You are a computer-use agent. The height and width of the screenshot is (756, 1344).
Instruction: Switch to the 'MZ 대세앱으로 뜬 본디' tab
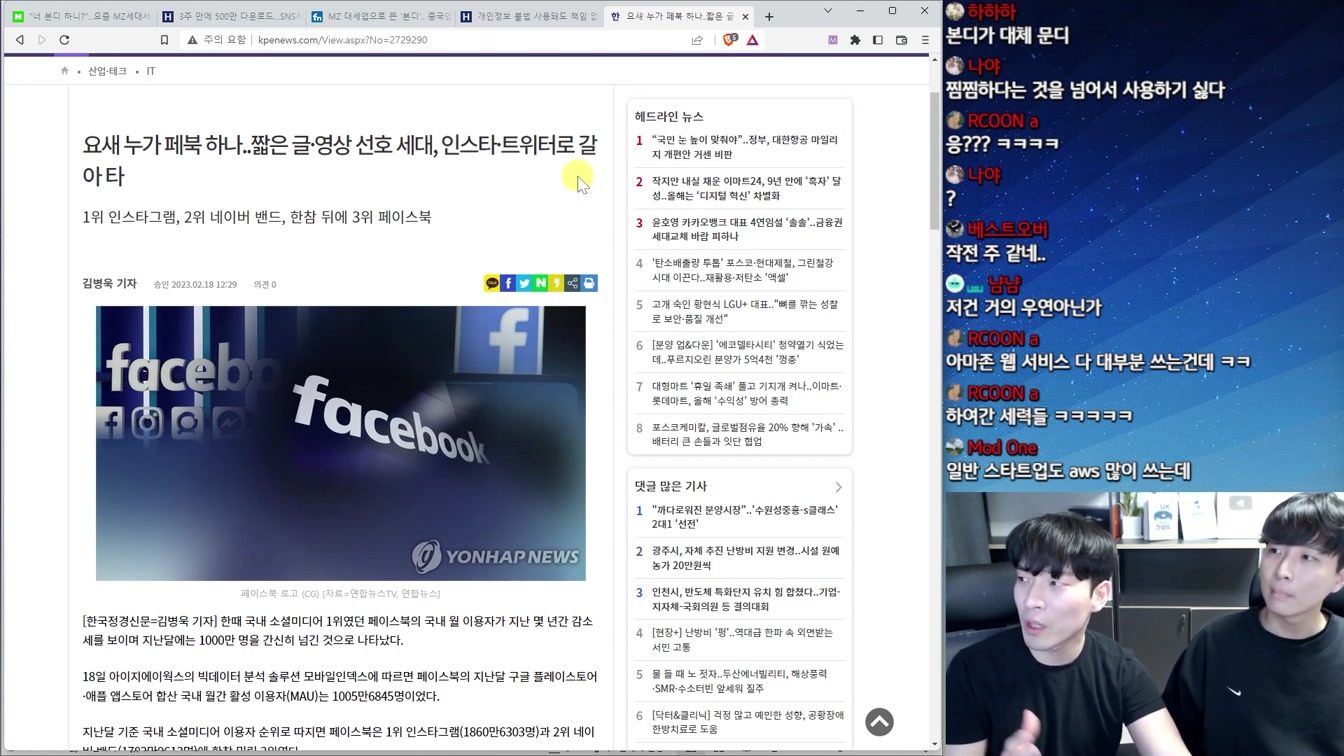[382, 16]
